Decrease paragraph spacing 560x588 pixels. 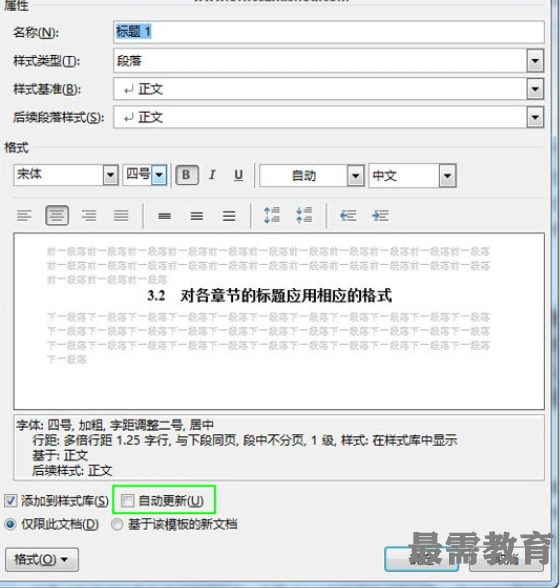click(304, 216)
